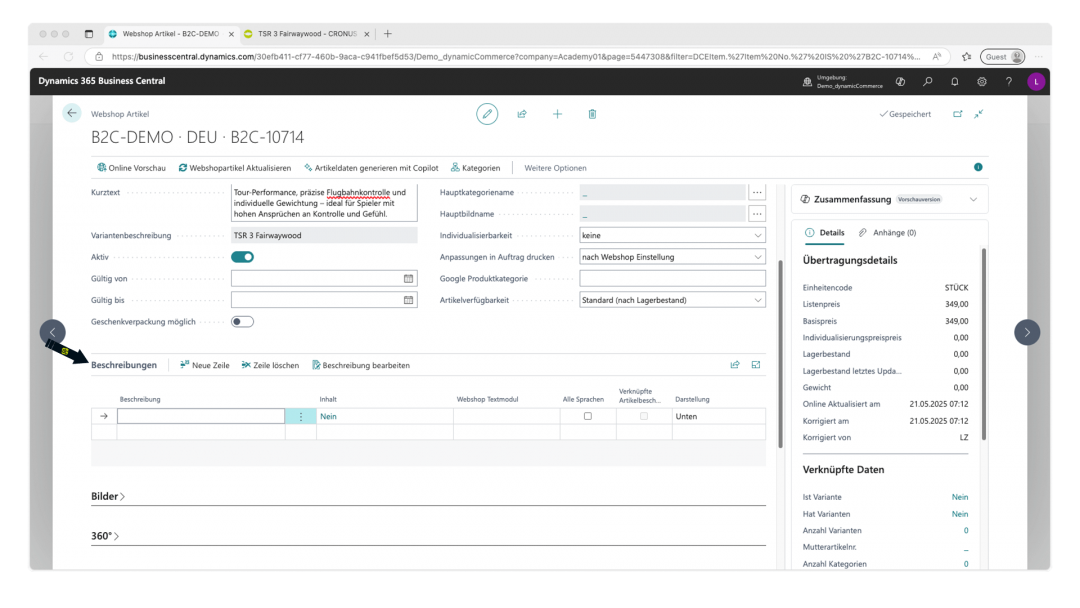Expand the Bilder section
The height and width of the screenshot is (608, 1080).
point(108,496)
